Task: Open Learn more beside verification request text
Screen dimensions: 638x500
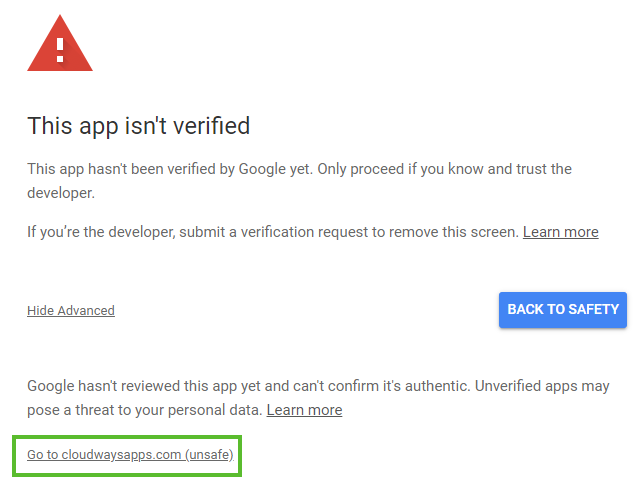Action: [560, 232]
